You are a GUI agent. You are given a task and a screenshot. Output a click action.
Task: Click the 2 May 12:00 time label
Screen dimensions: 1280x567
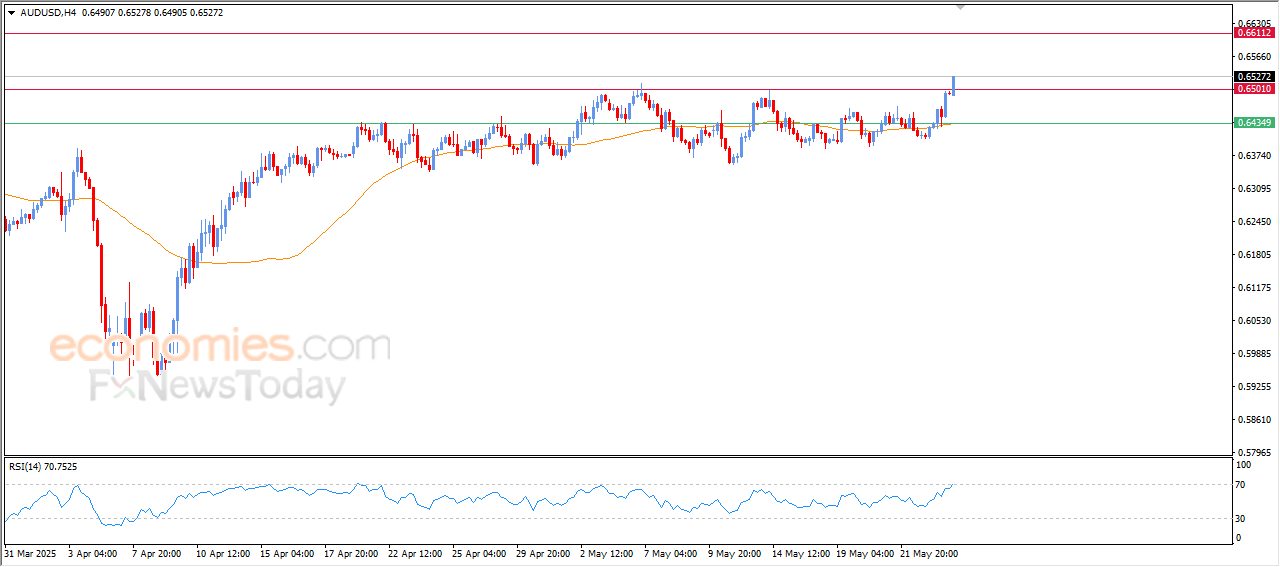click(607, 552)
